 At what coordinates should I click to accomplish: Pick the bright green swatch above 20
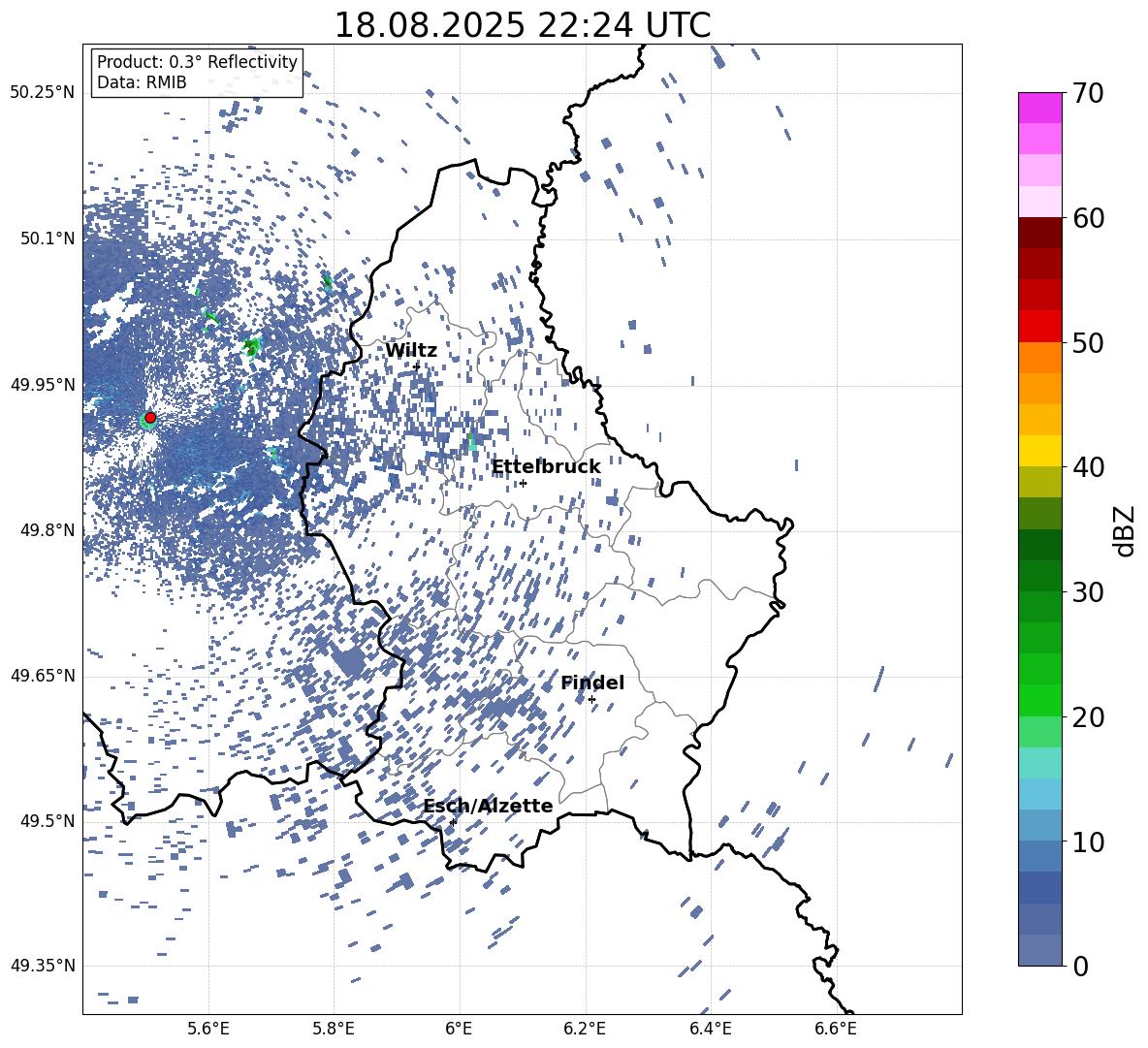tap(1039, 700)
